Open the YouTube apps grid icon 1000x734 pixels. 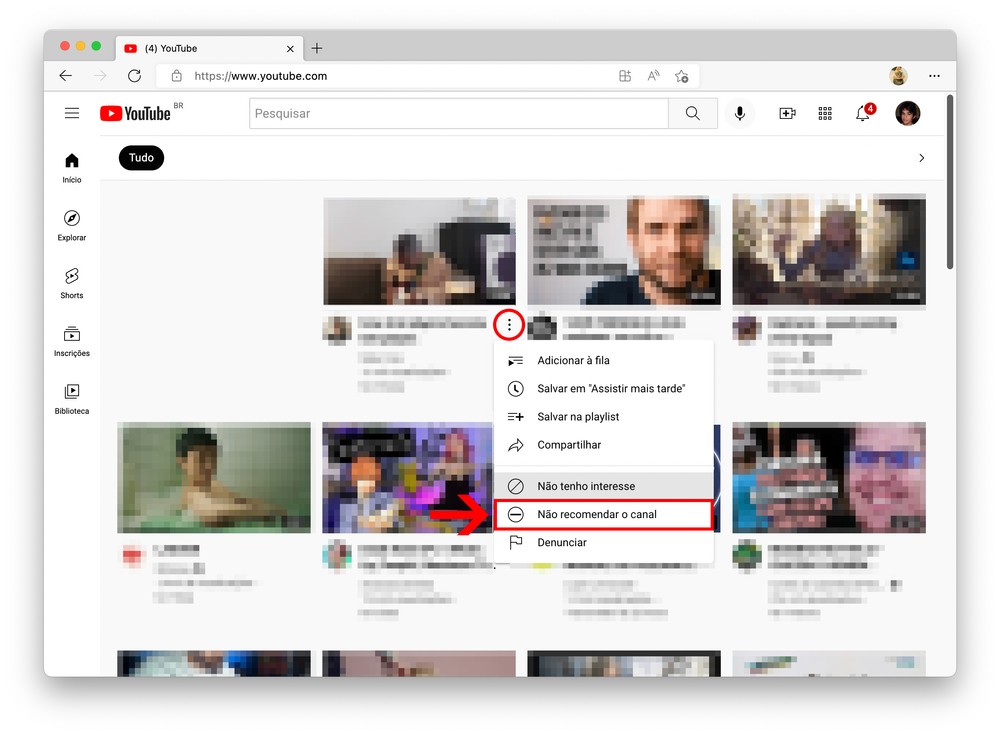pyautogui.click(x=825, y=114)
